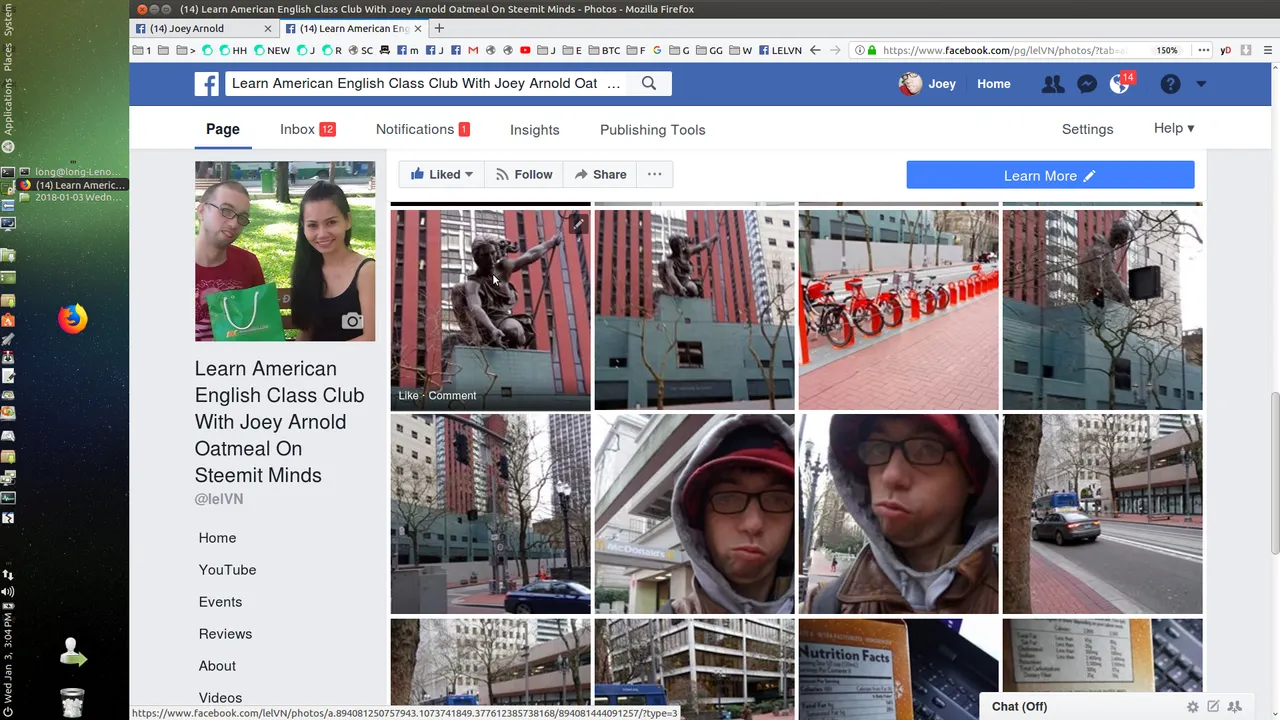This screenshot has height=720, width=1280.
Task: Open the GG bookmarks folder
Action: (x=708, y=50)
